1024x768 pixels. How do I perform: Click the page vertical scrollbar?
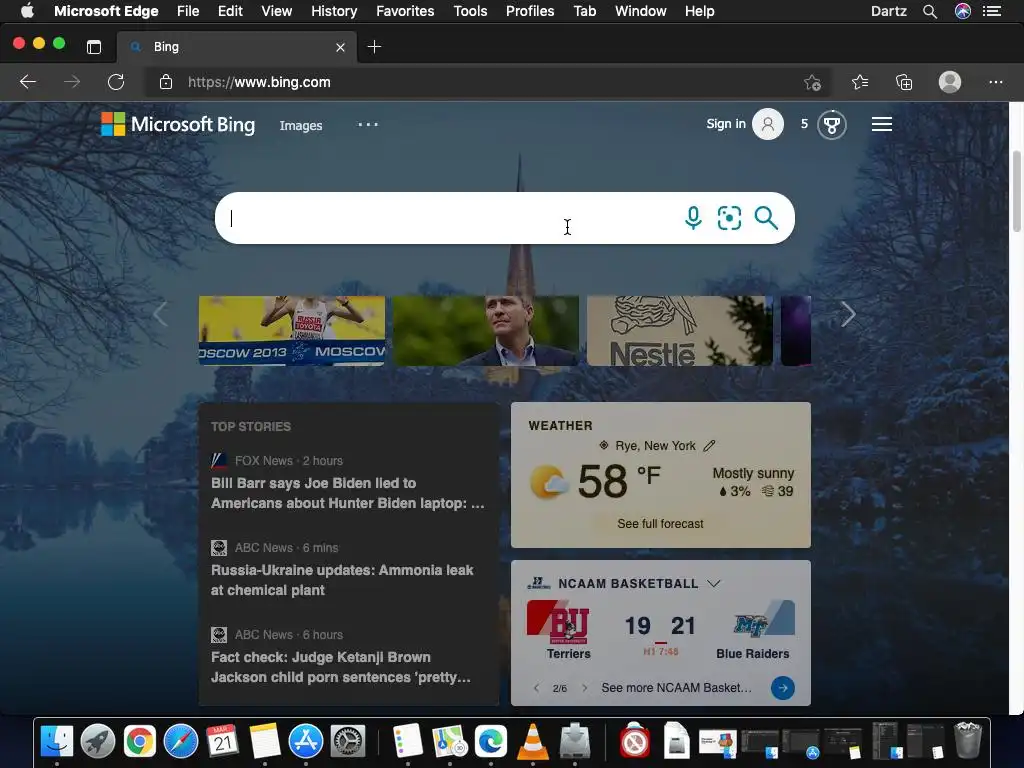(x=1016, y=191)
